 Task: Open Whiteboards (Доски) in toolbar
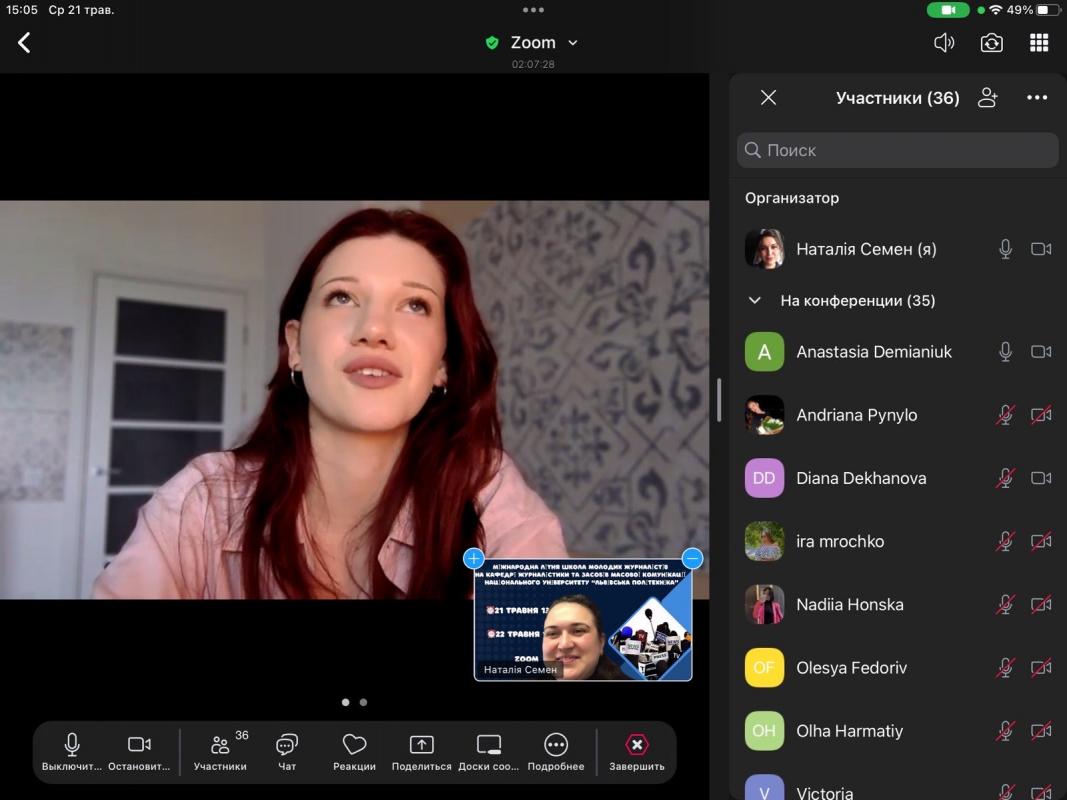(489, 752)
